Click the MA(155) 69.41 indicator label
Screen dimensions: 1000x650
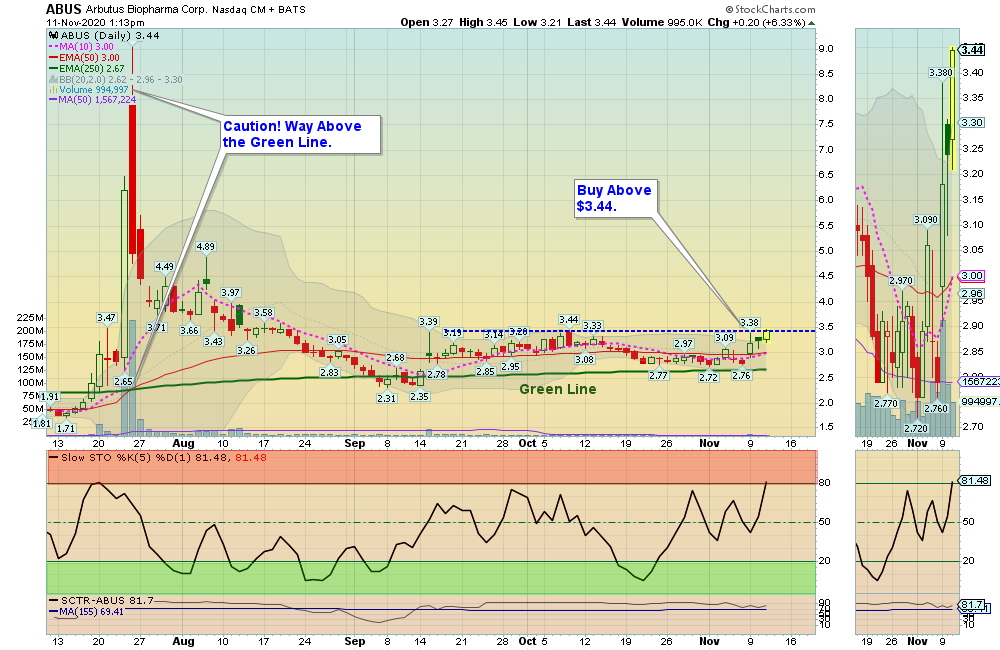click(x=87, y=612)
